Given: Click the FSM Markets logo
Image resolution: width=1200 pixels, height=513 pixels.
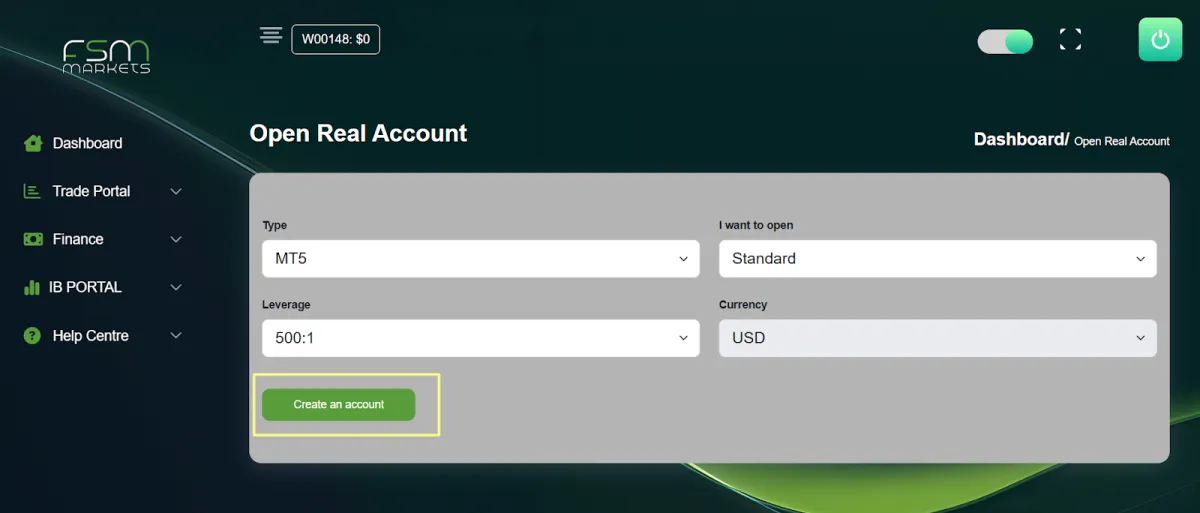Looking at the screenshot, I should click(106, 56).
